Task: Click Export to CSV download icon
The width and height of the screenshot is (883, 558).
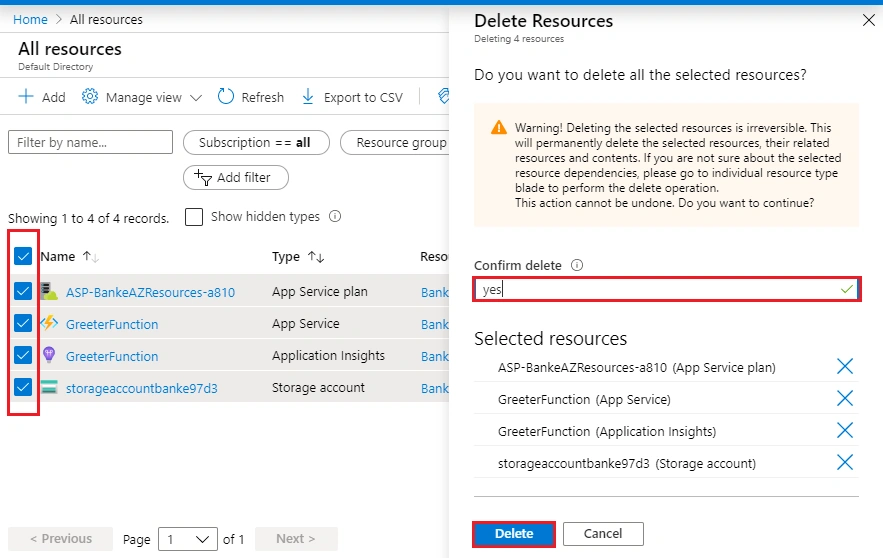Action: 308,97
